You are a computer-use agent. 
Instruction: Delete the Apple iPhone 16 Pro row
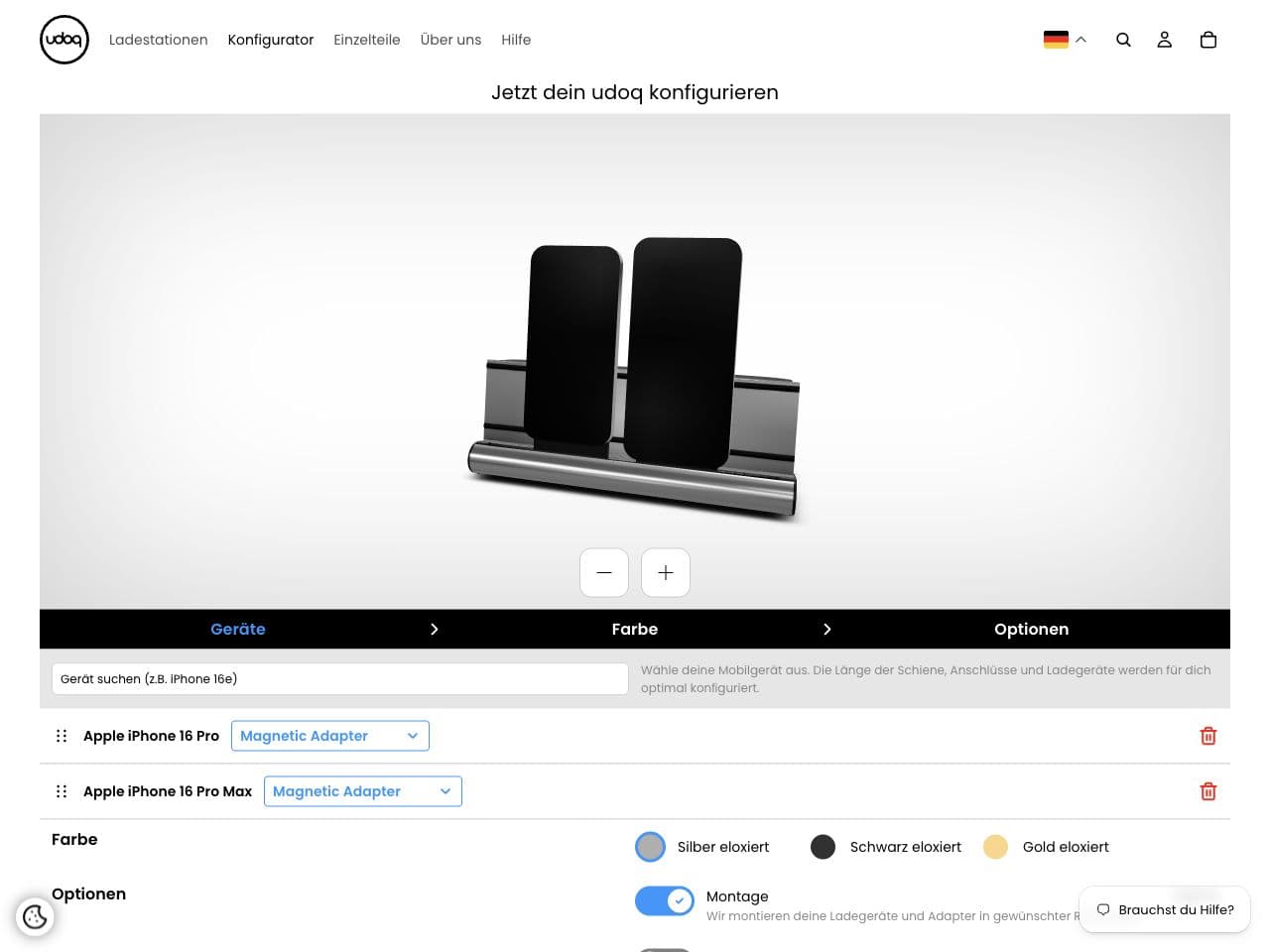point(1208,736)
